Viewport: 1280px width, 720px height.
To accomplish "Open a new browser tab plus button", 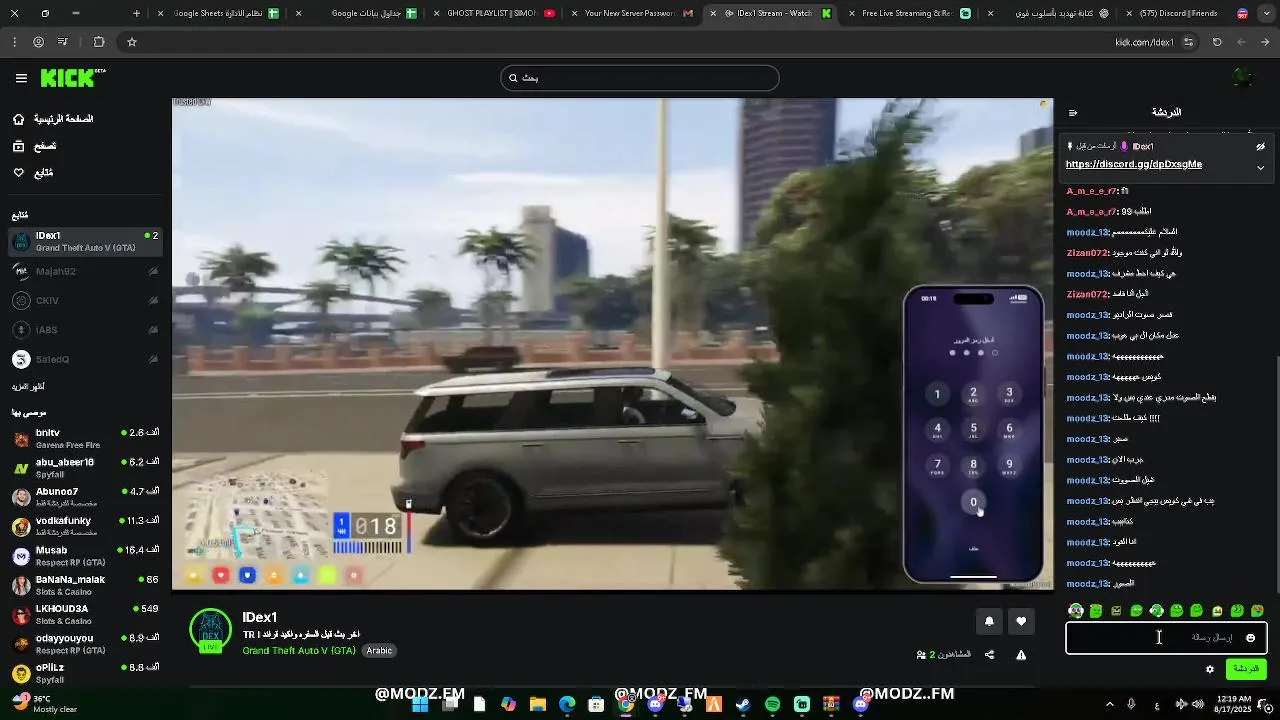I will coord(138,14).
